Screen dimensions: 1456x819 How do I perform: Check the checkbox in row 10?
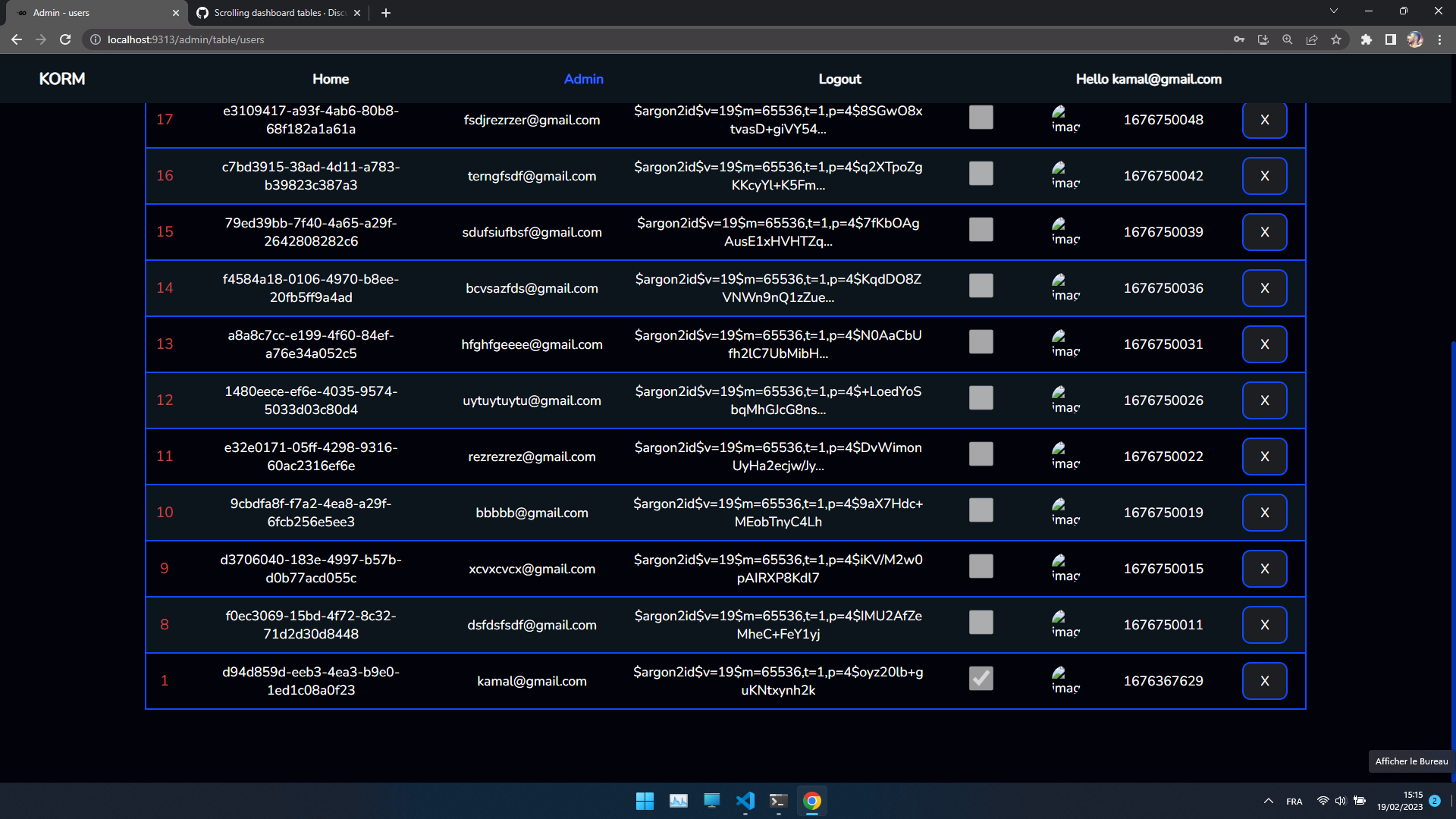pos(981,510)
